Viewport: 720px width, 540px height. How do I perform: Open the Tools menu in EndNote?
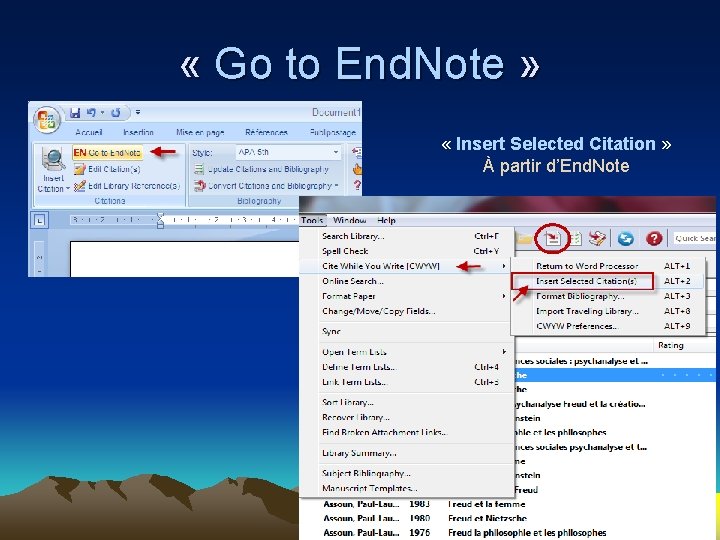click(x=312, y=220)
